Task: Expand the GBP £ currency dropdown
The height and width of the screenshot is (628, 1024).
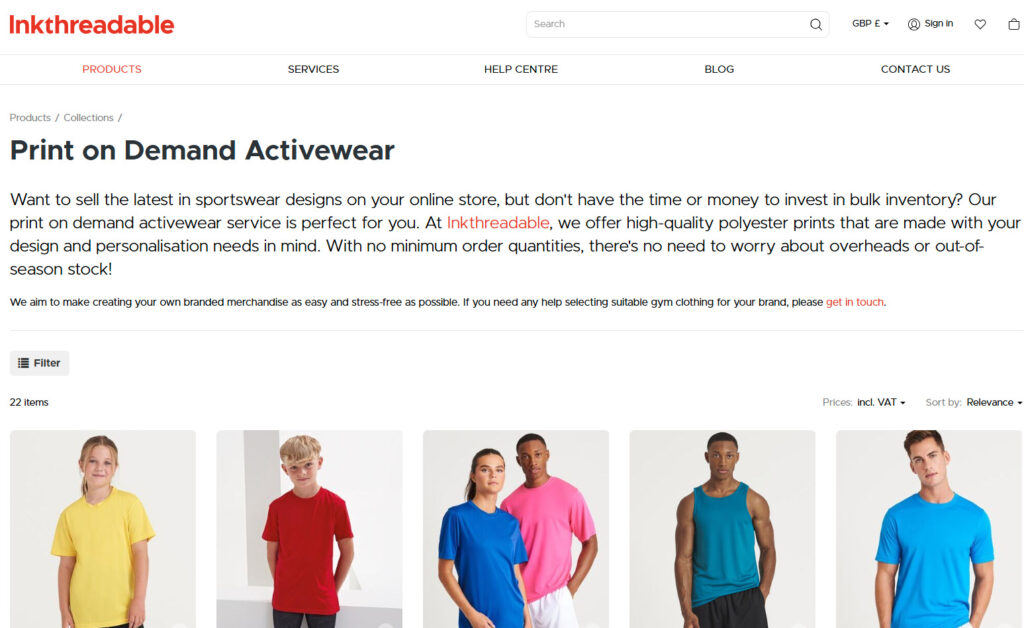Action: pyautogui.click(x=871, y=24)
